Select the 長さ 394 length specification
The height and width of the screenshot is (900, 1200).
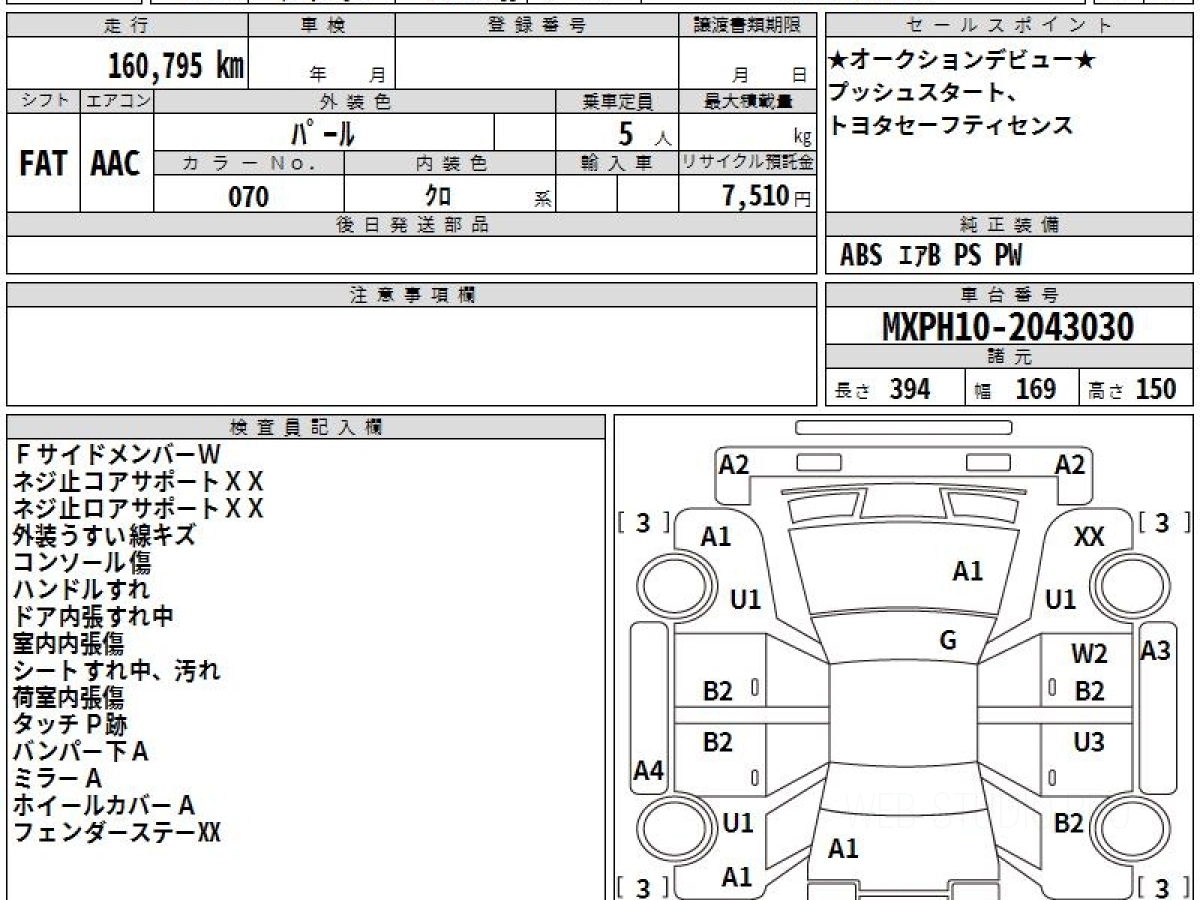[894, 390]
